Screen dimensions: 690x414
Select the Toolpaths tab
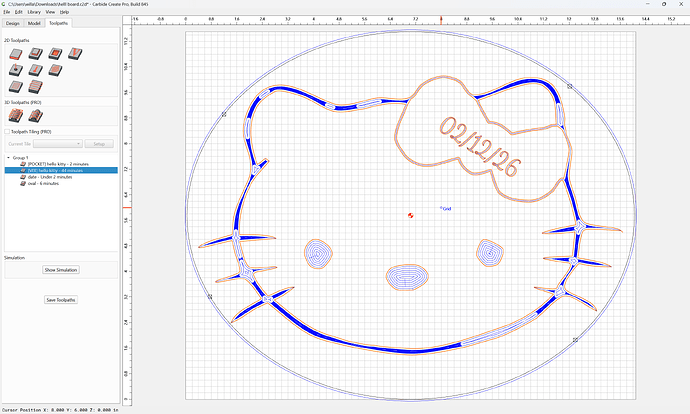click(59, 23)
